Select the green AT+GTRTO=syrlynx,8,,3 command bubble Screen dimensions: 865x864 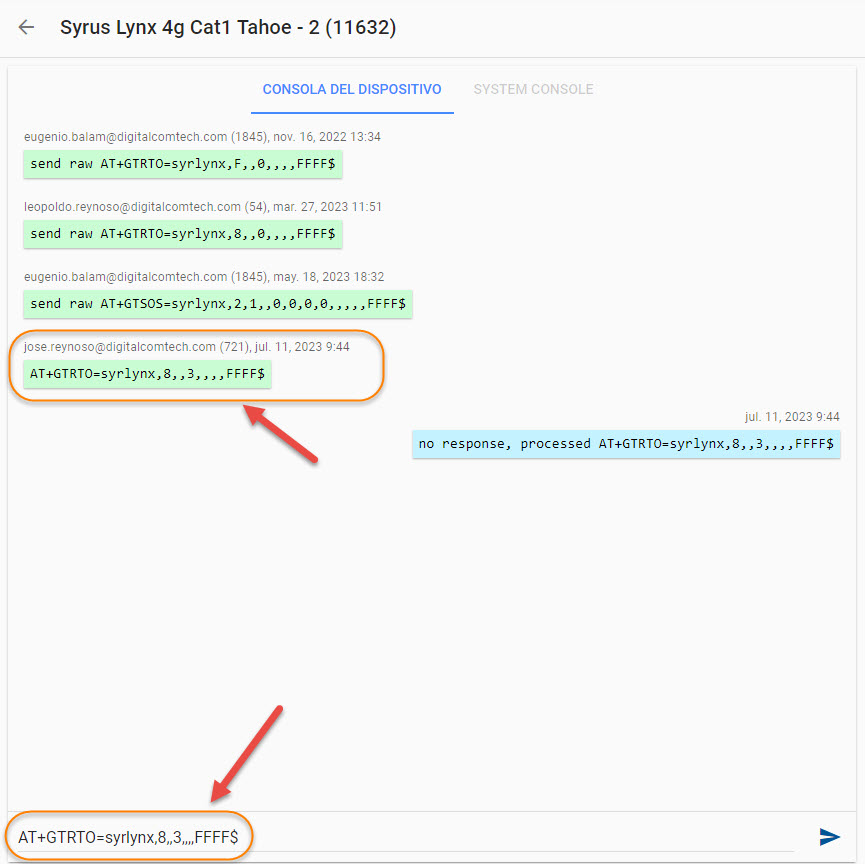pyautogui.click(x=147, y=373)
